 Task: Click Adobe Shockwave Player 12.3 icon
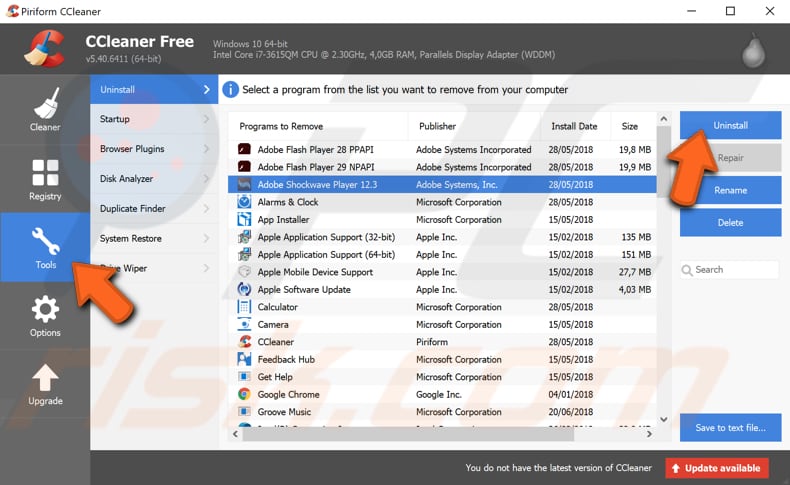(244, 184)
